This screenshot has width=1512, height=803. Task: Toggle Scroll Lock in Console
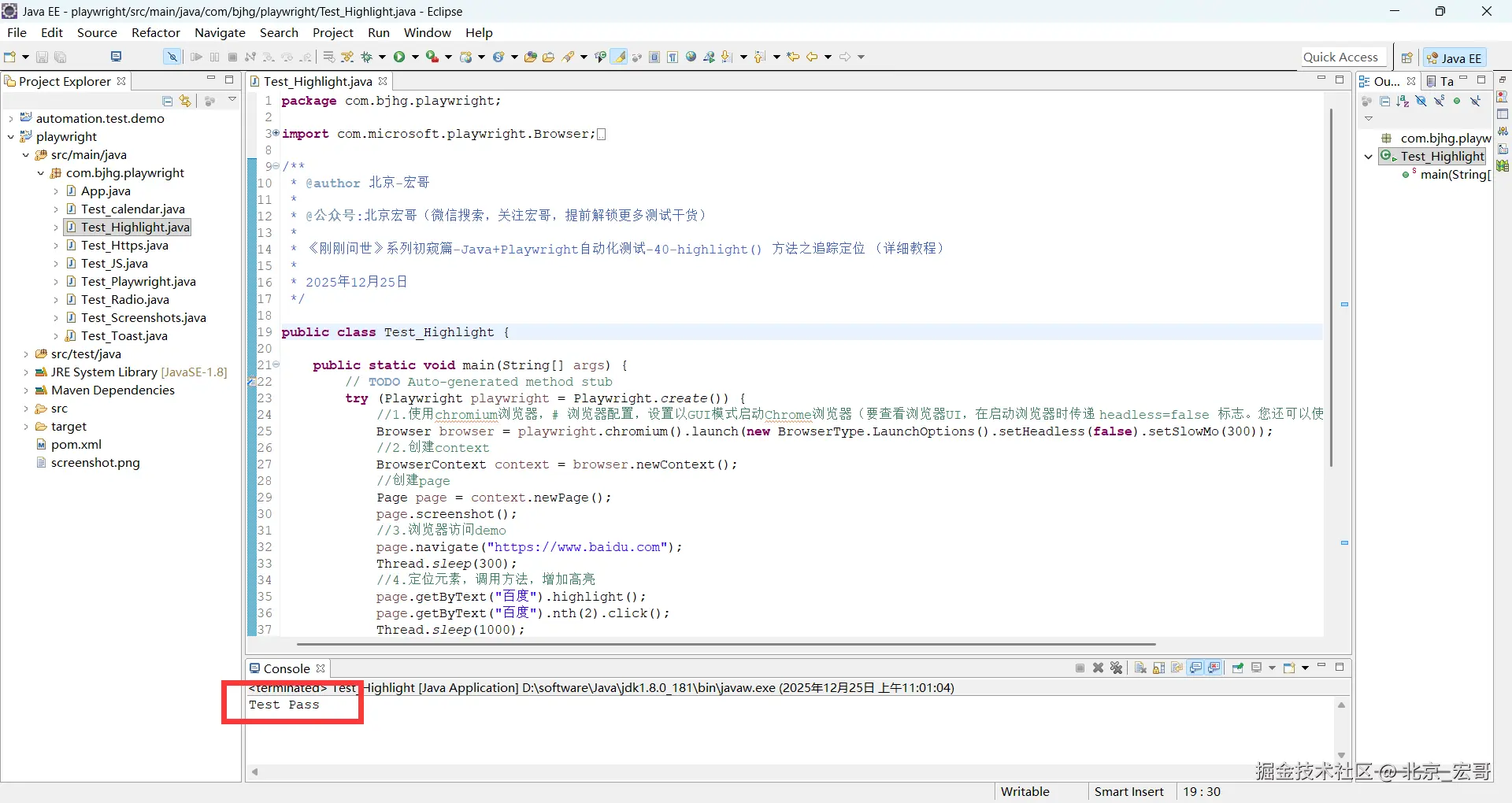[x=1158, y=668]
